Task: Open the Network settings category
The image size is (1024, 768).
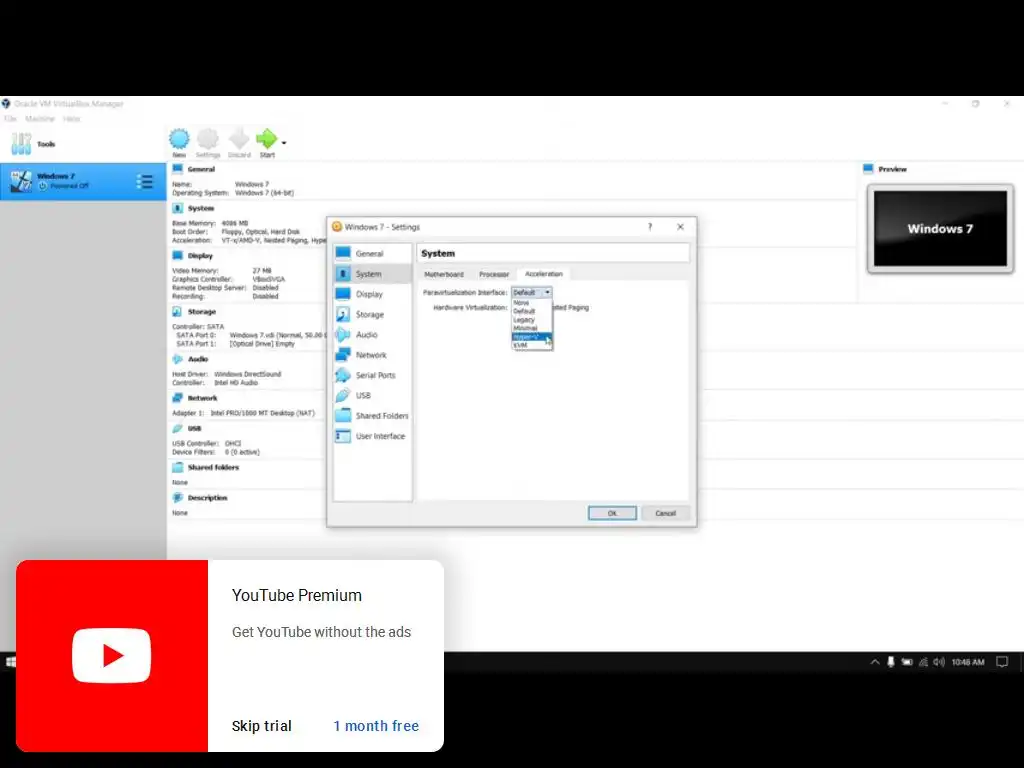Action: point(372,355)
